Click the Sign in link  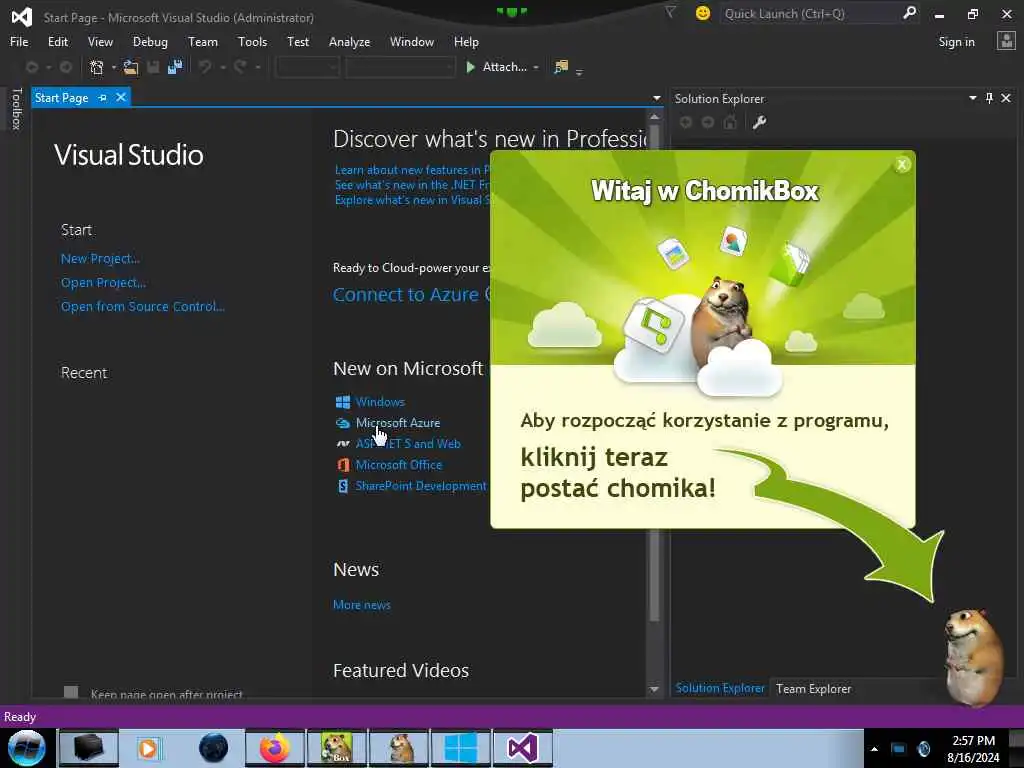956,42
